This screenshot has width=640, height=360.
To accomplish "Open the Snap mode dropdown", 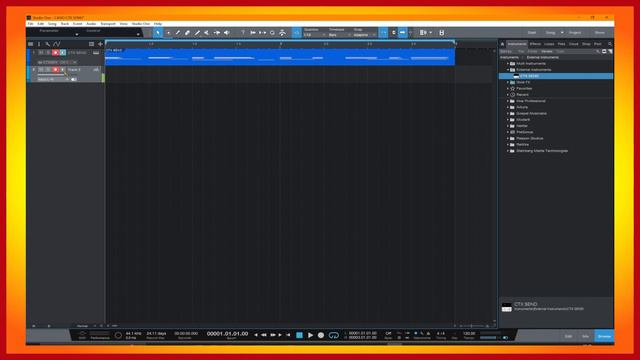I will click(364, 35).
